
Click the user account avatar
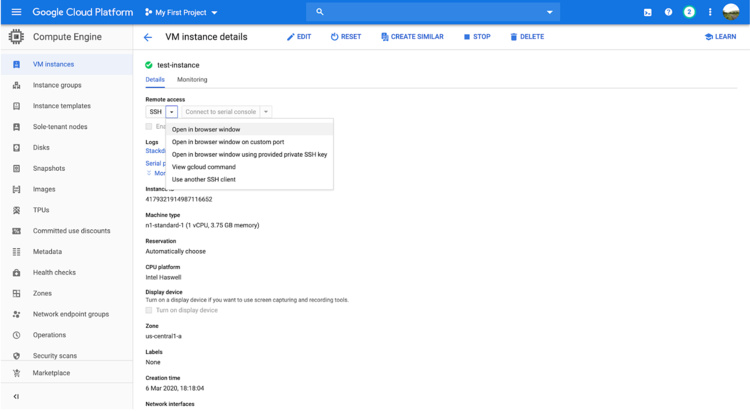(731, 12)
